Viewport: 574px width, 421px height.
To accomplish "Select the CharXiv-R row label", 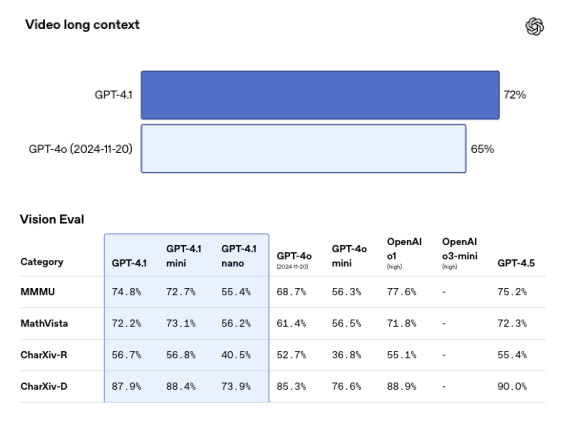I will coord(44,355).
